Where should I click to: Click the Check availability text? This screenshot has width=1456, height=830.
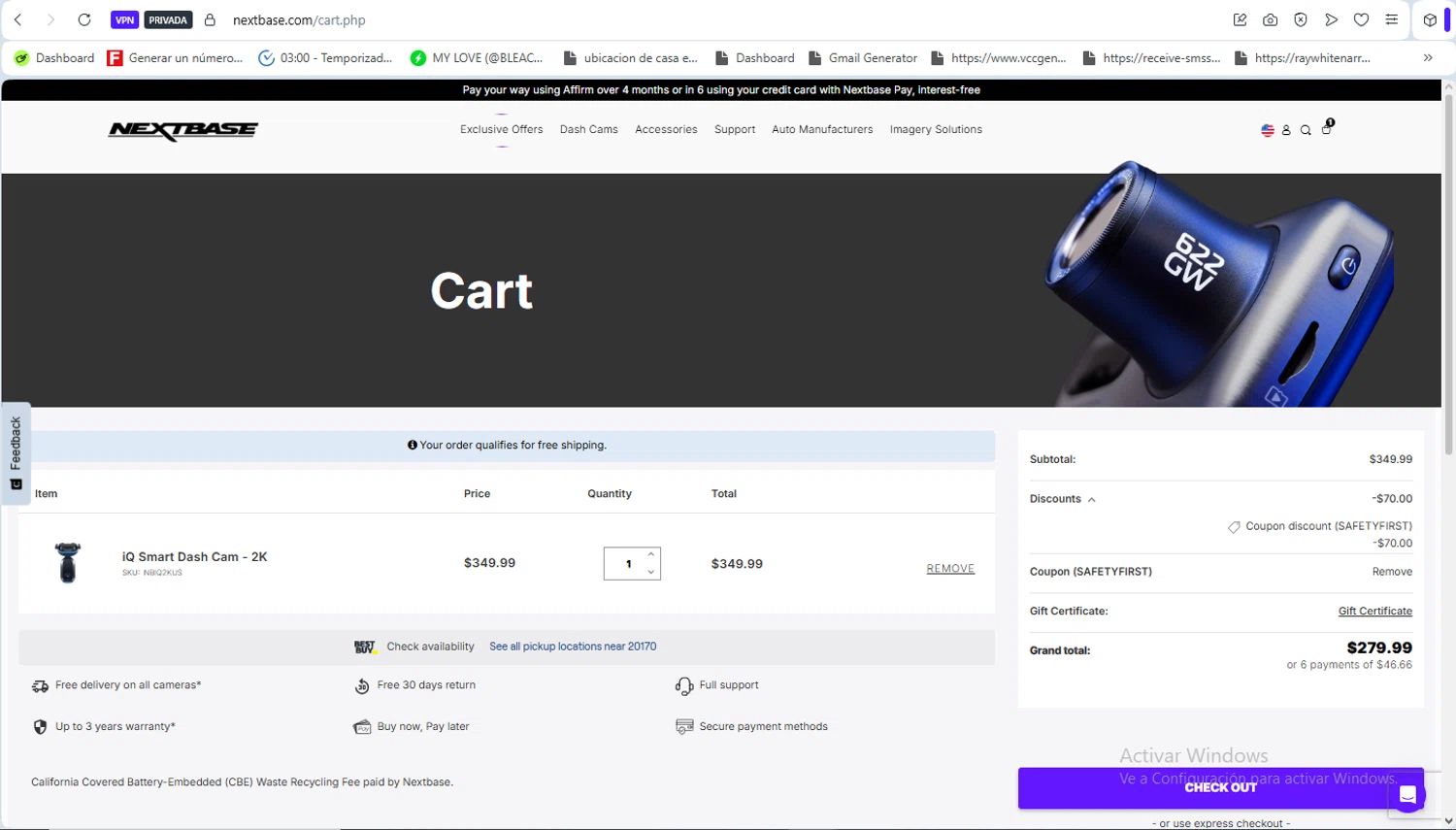click(430, 647)
